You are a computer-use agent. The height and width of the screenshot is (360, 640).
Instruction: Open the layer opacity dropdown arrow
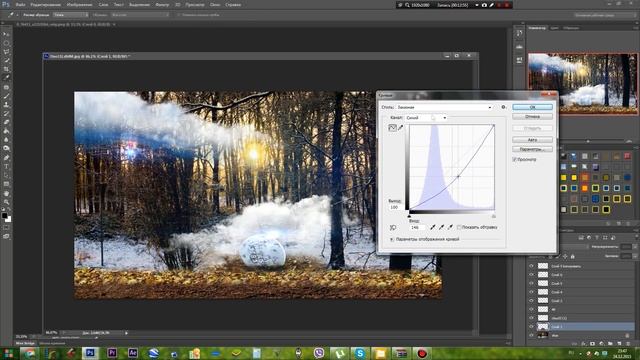click(635, 247)
